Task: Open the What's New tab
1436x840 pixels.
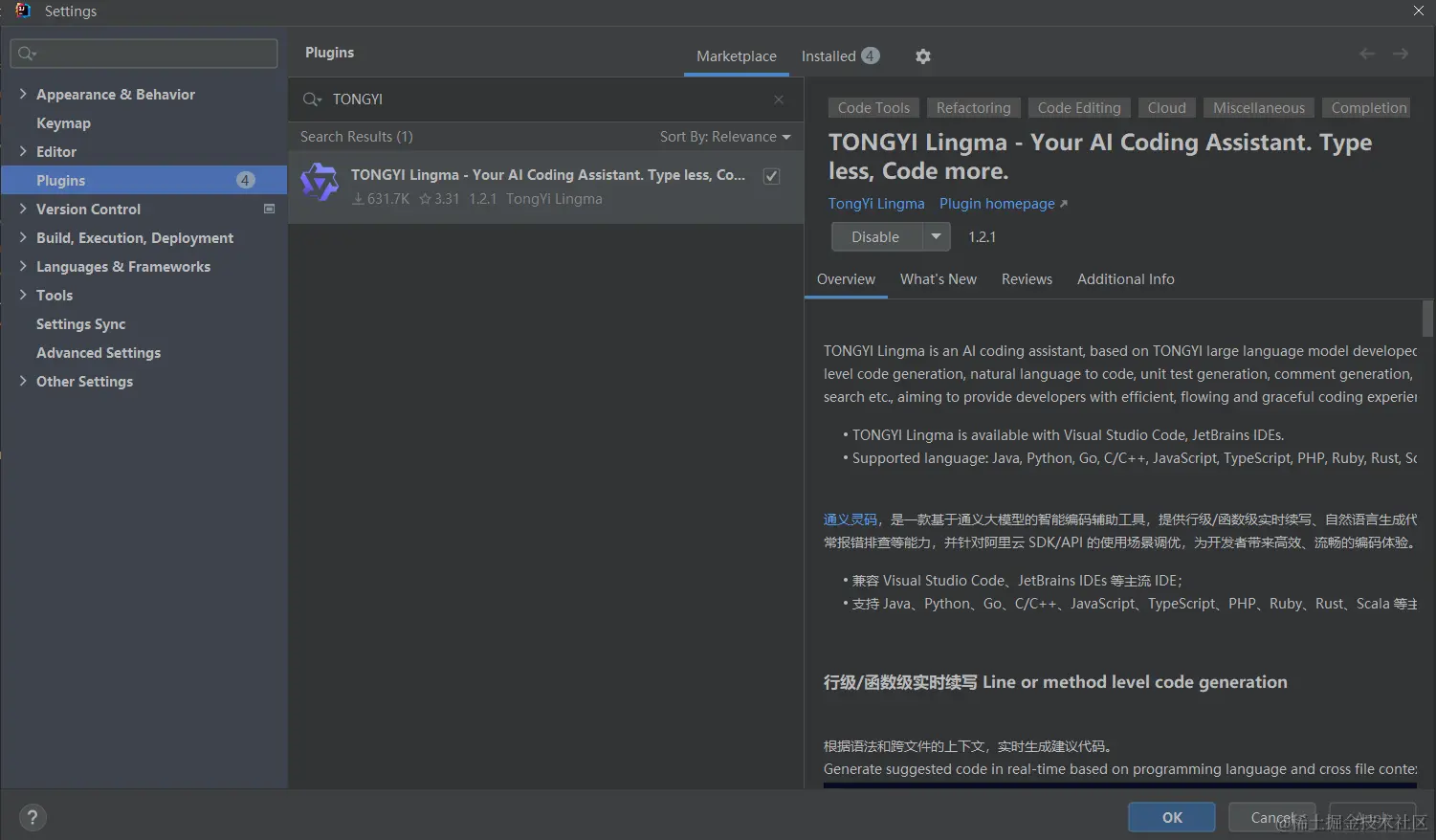Action: (x=939, y=279)
